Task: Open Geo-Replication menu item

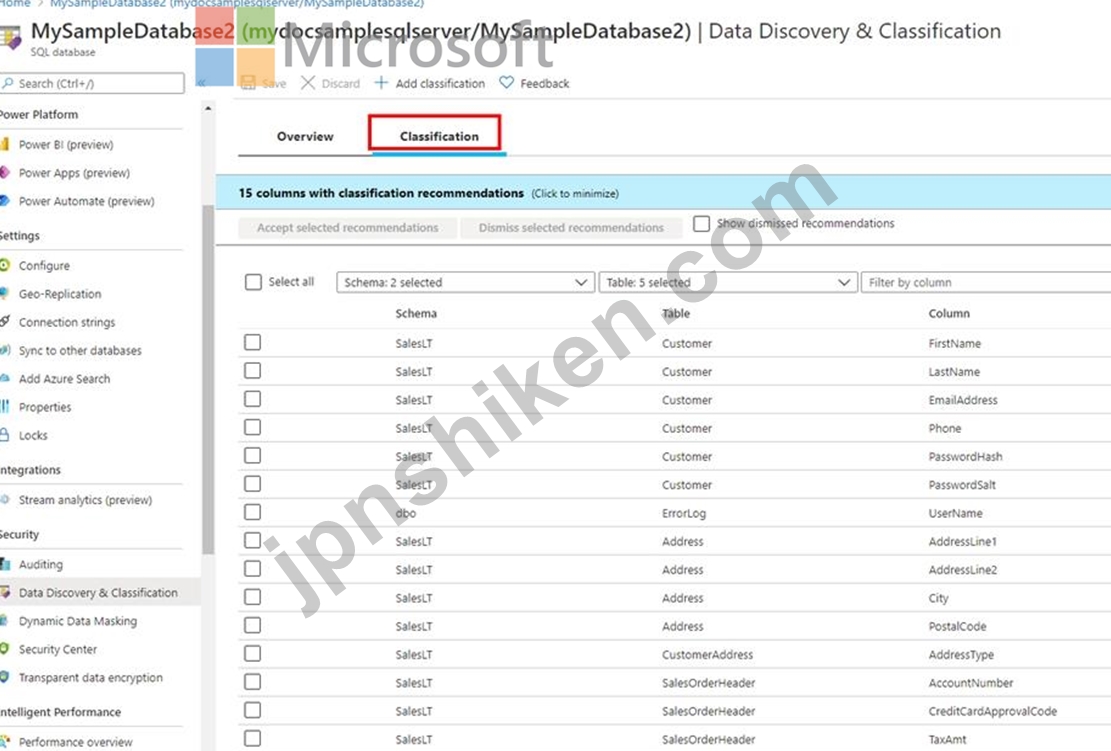Action: [60, 293]
